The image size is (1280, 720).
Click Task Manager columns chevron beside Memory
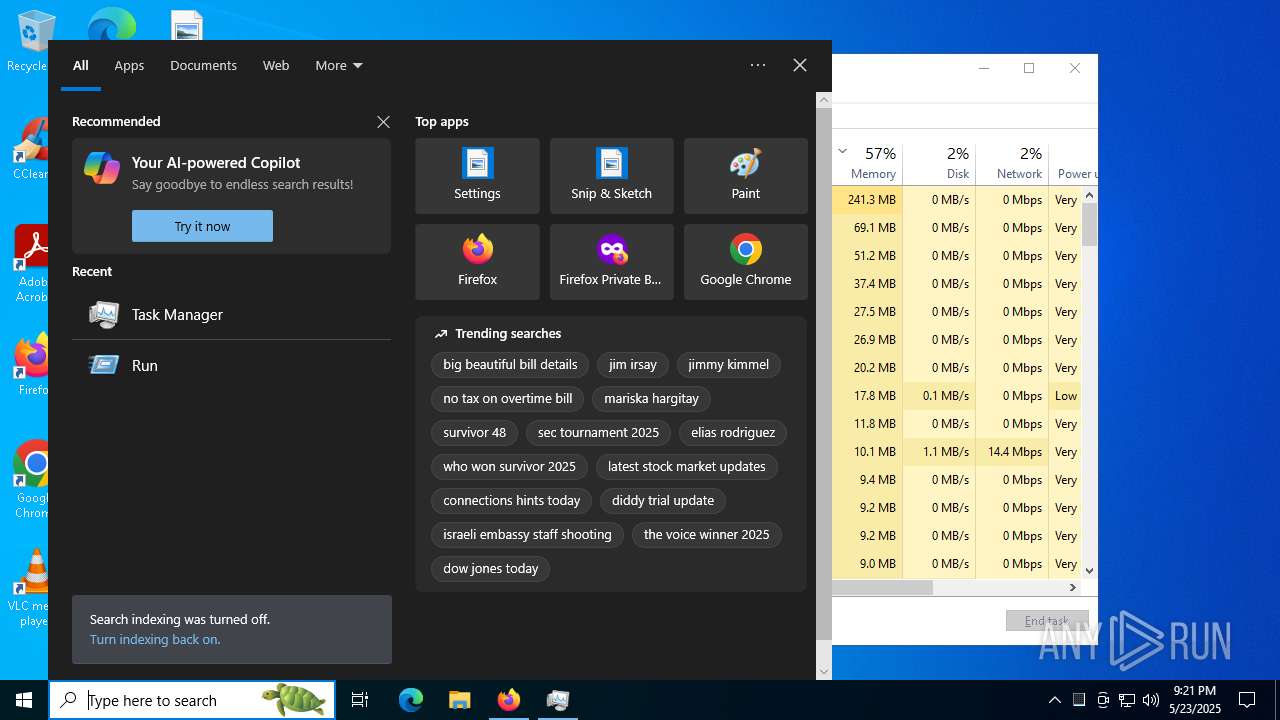pyautogui.click(x=842, y=151)
